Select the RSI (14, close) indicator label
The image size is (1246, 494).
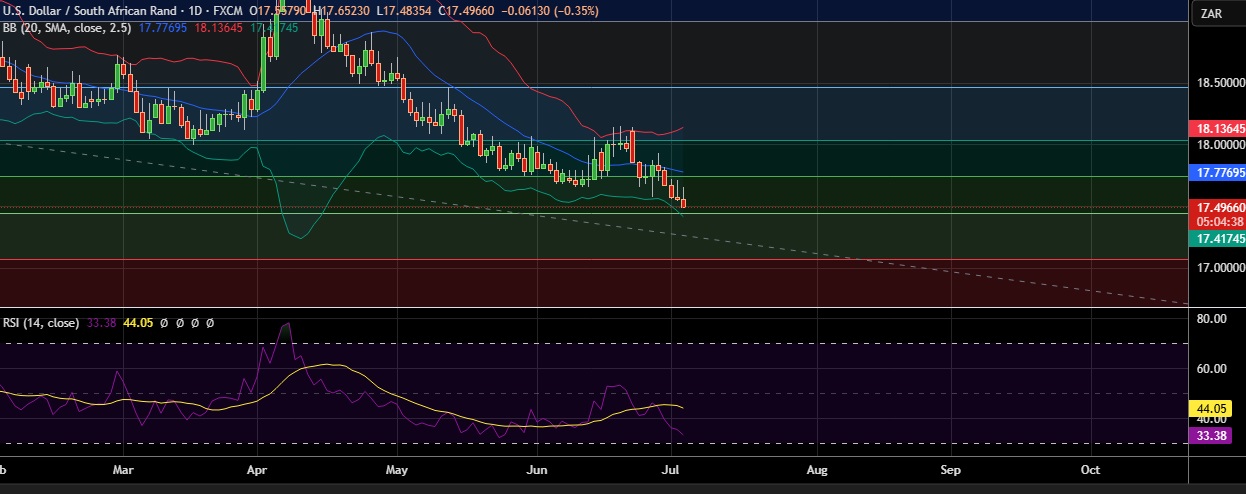point(41,323)
